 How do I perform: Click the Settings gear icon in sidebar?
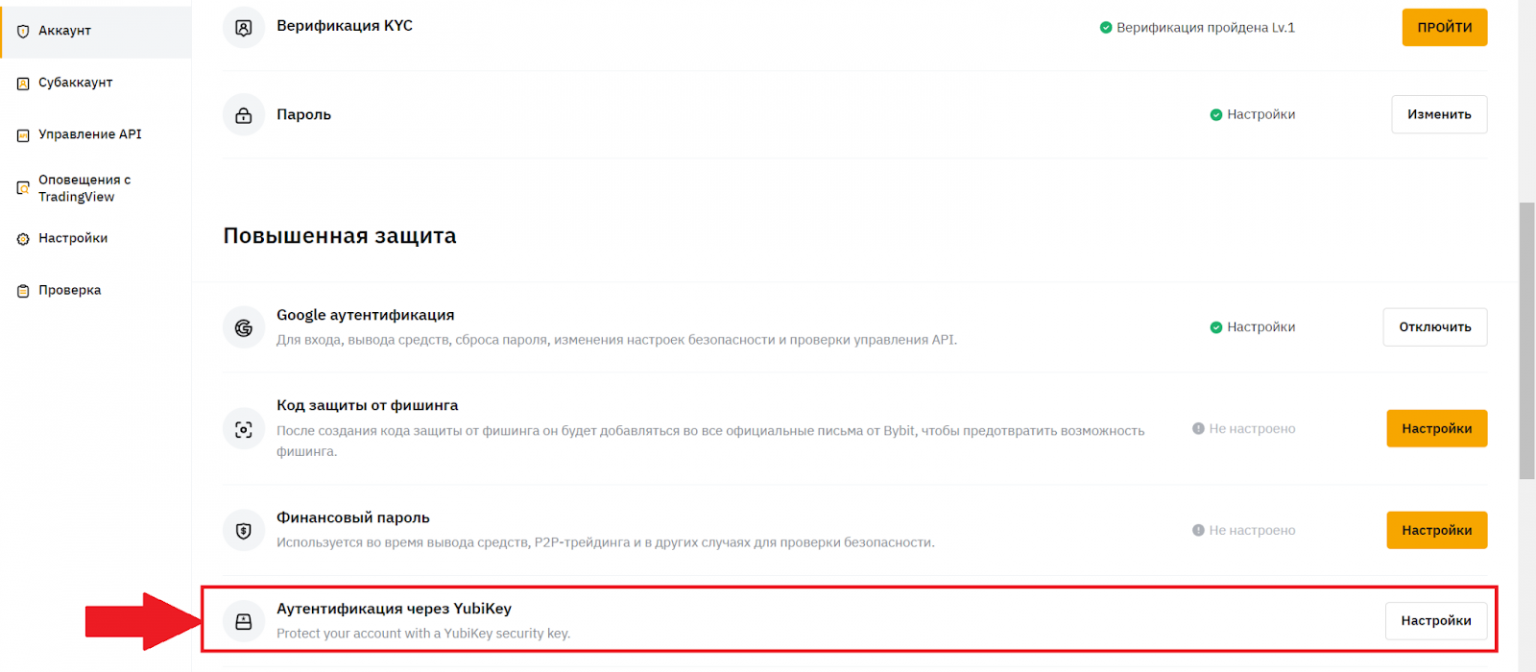click(23, 239)
